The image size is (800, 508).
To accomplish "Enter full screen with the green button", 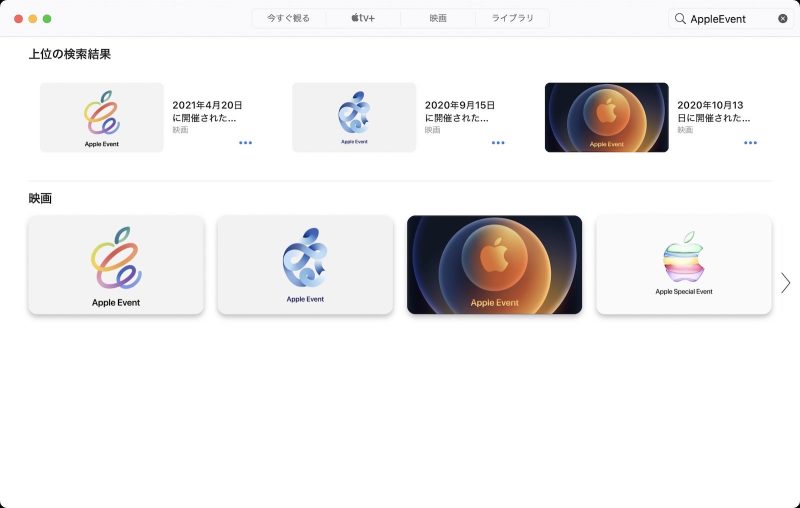I will click(x=47, y=19).
